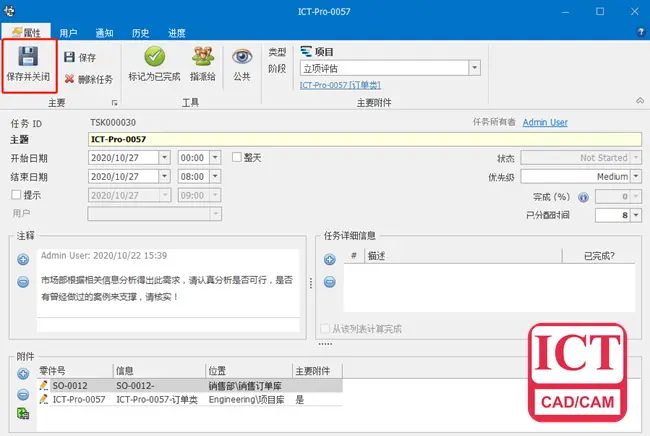Click the 描述 column header in task details

[x=463, y=256]
